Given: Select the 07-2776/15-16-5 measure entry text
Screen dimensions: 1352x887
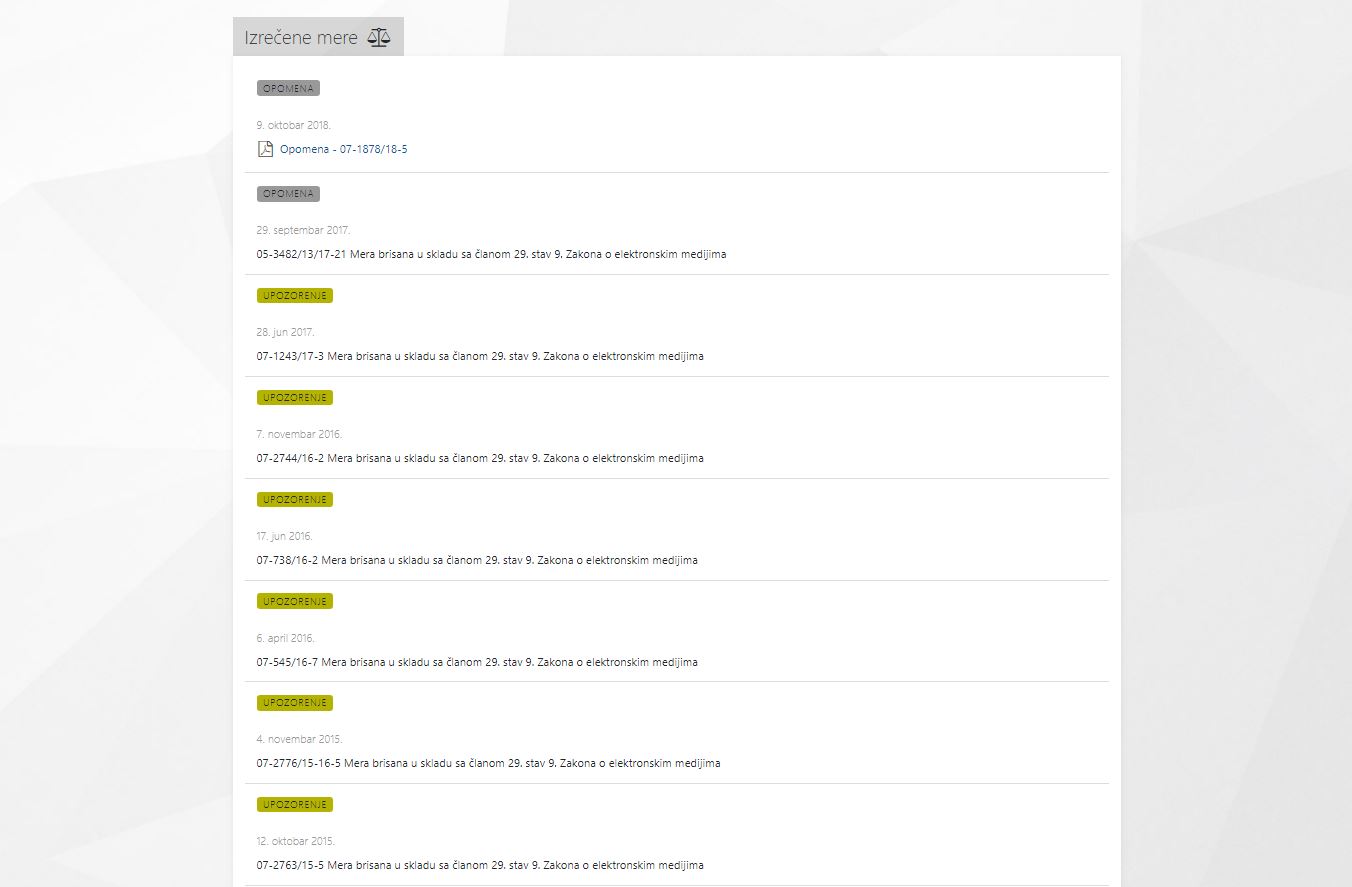Looking at the screenshot, I should click(488, 763).
